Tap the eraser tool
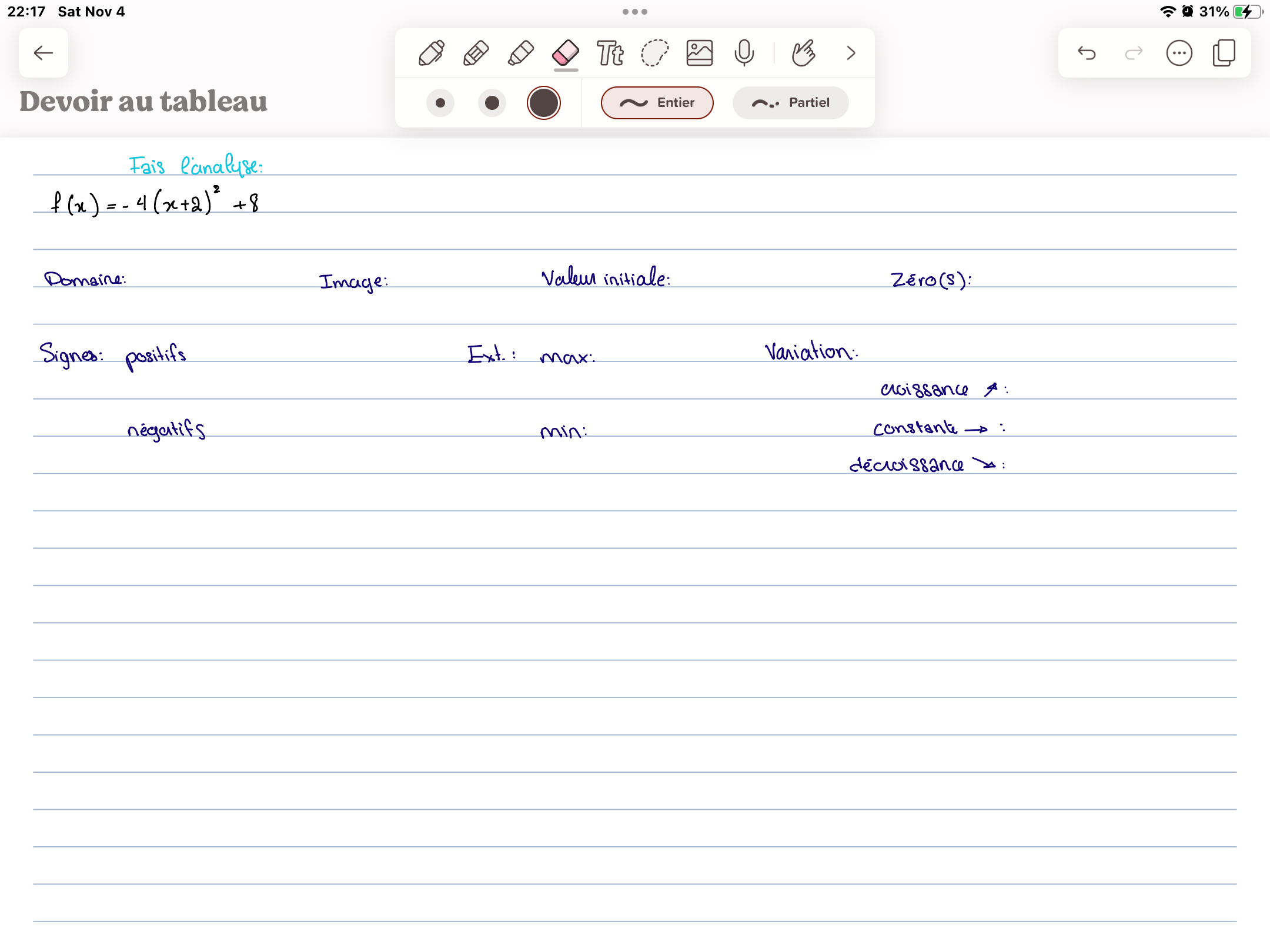This screenshot has height=952, width=1270. [566, 53]
